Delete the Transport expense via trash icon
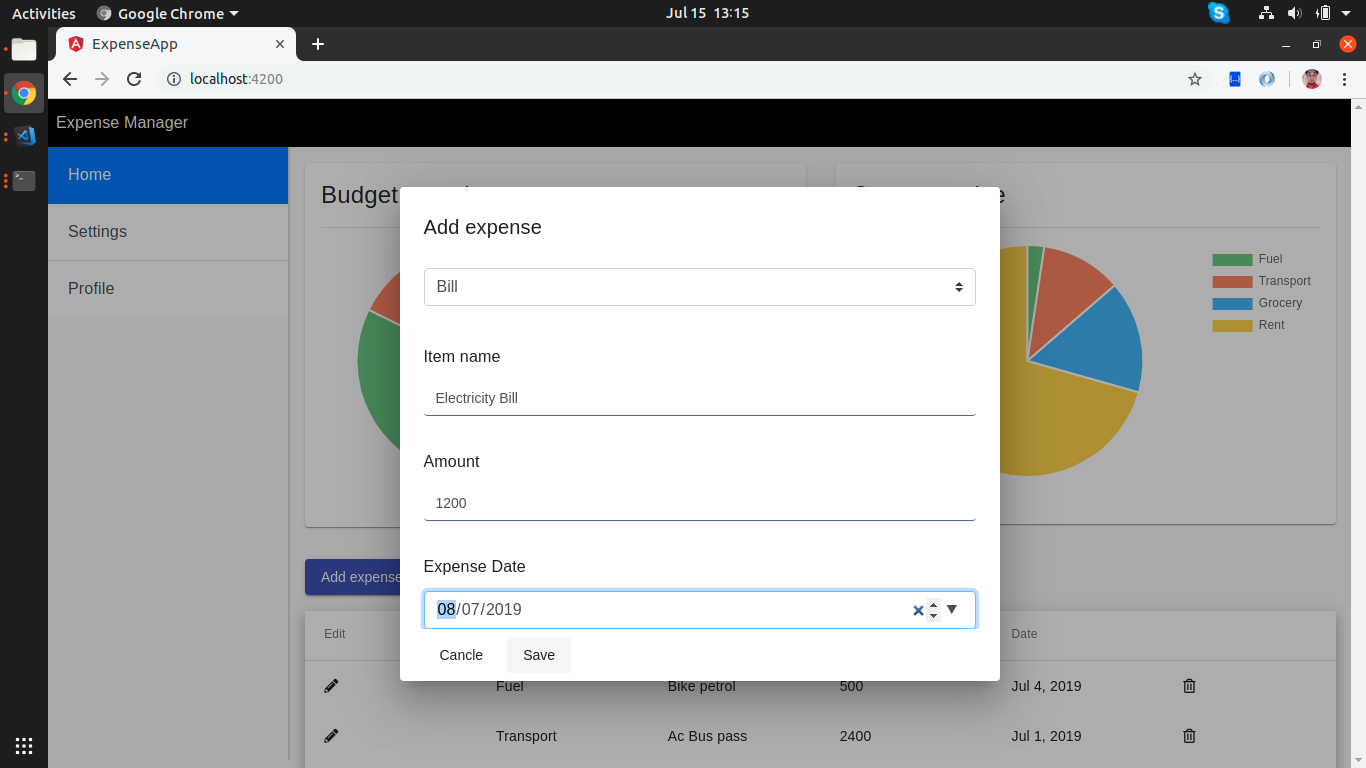The height and width of the screenshot is (768, 1366). (1189, 736)
